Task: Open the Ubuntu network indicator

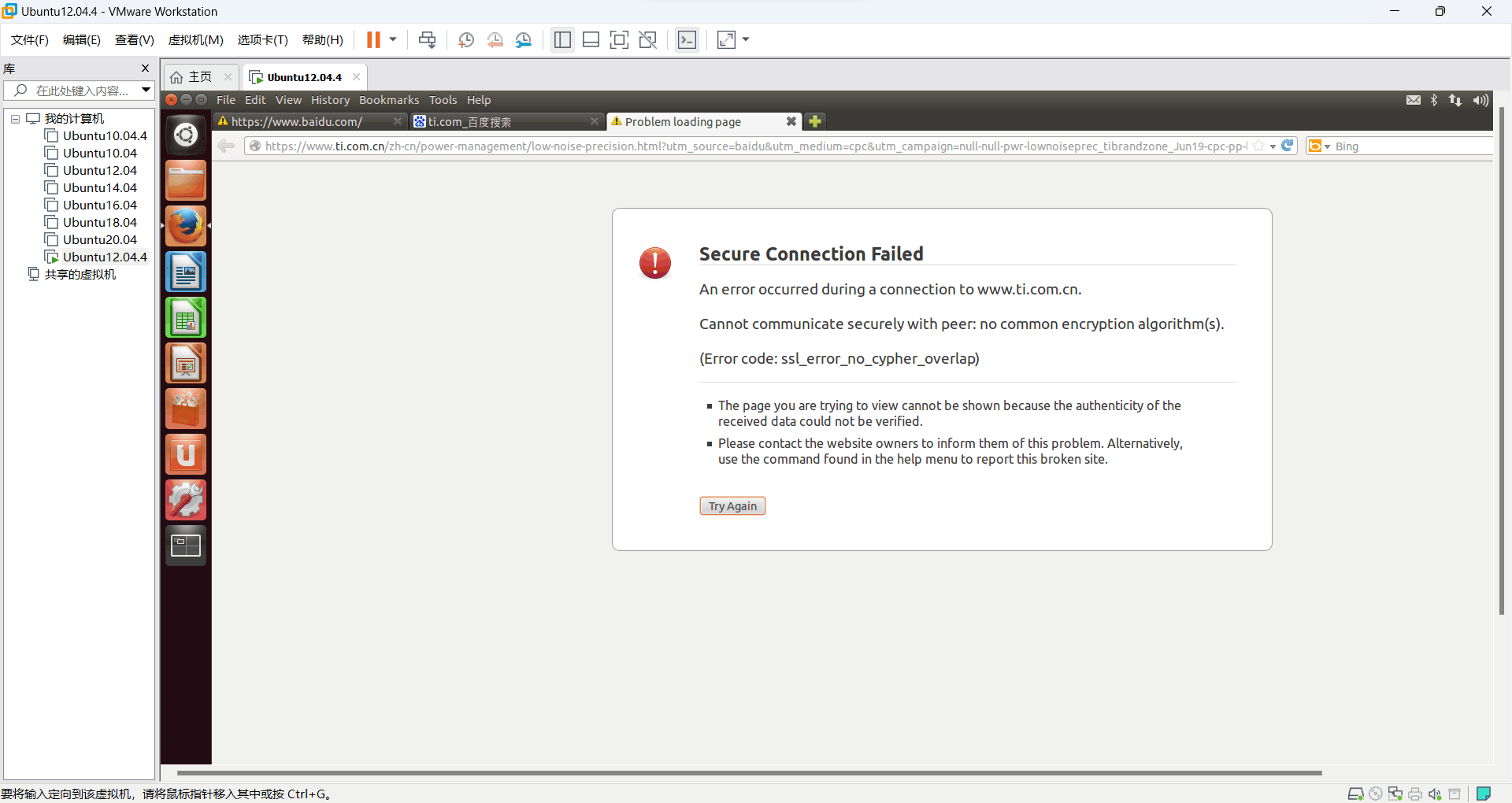Action: [x=1455, y=100]
